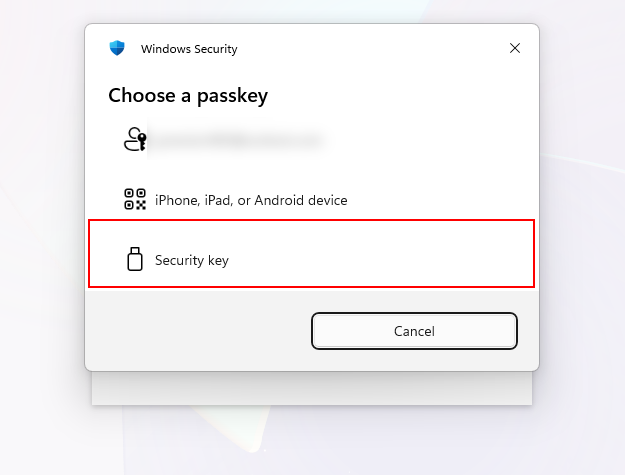Choose the "Security key" text label
Viewport: 625px width, 475px height.
[192, 260]
